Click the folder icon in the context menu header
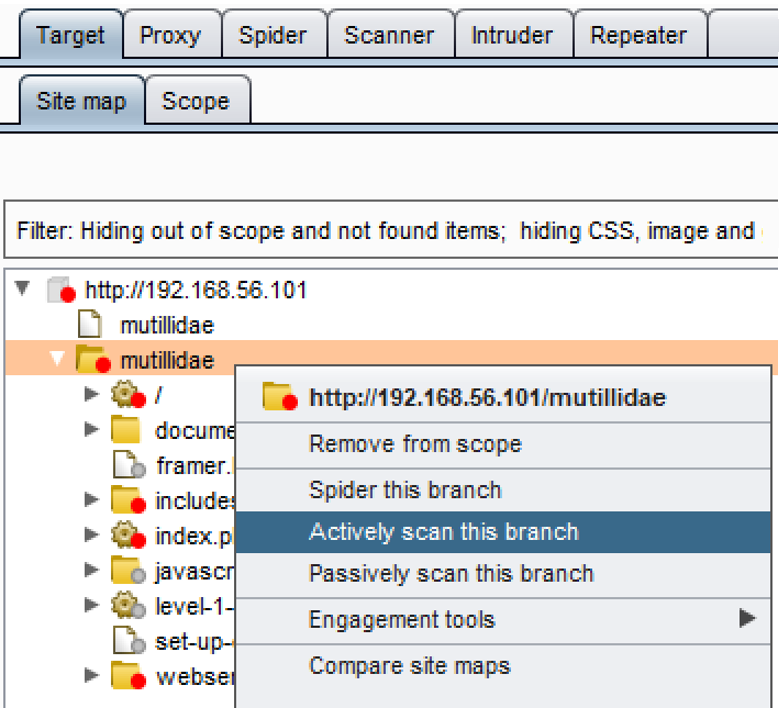The width and height of the screenshot is (779, 708). (279, 397)
